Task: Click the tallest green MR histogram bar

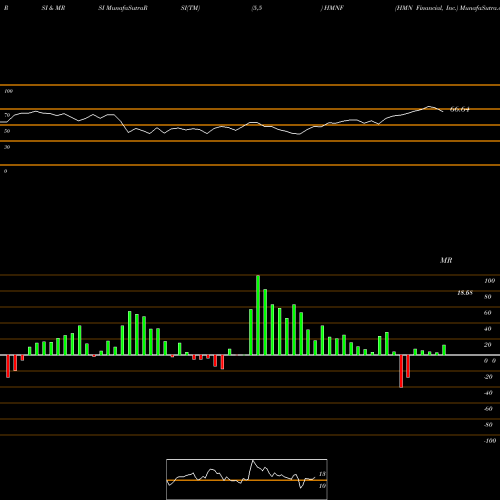Action: [258, 315]
